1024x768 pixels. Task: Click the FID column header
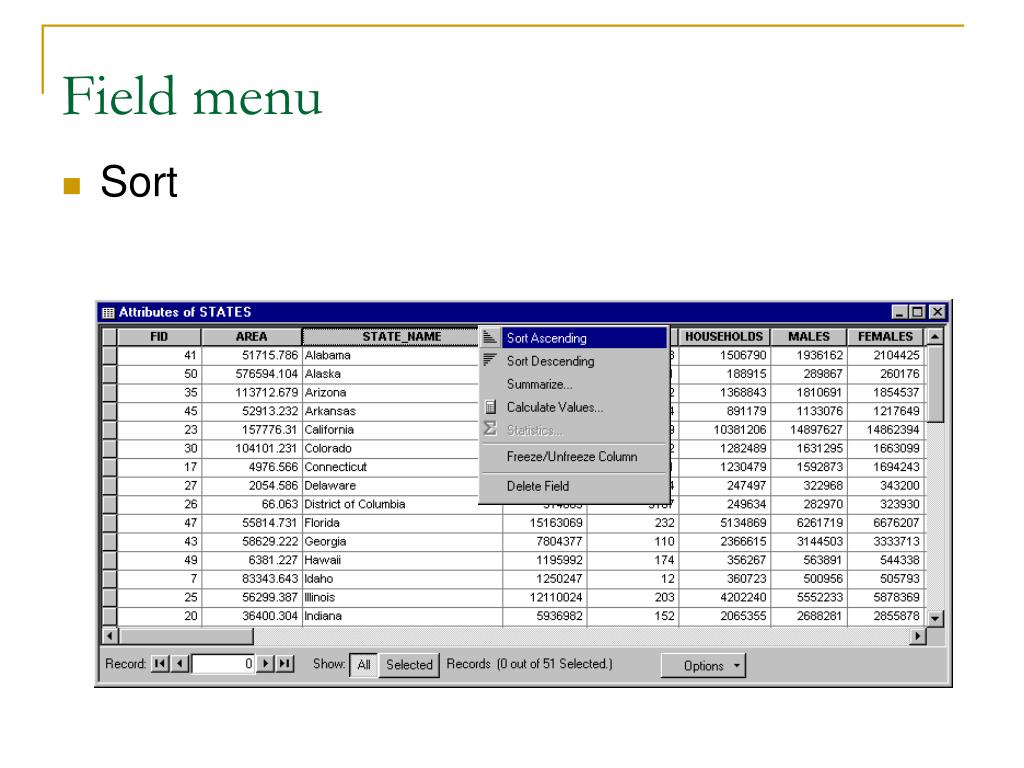click(159, 336)
